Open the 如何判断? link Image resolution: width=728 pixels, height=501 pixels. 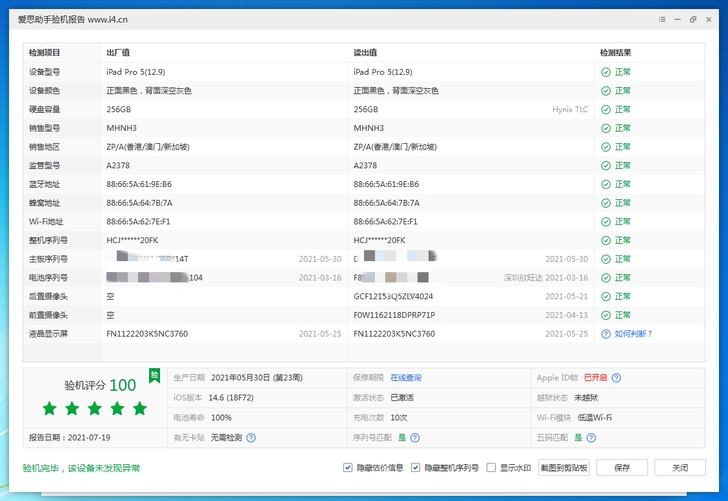click(634, 334)
